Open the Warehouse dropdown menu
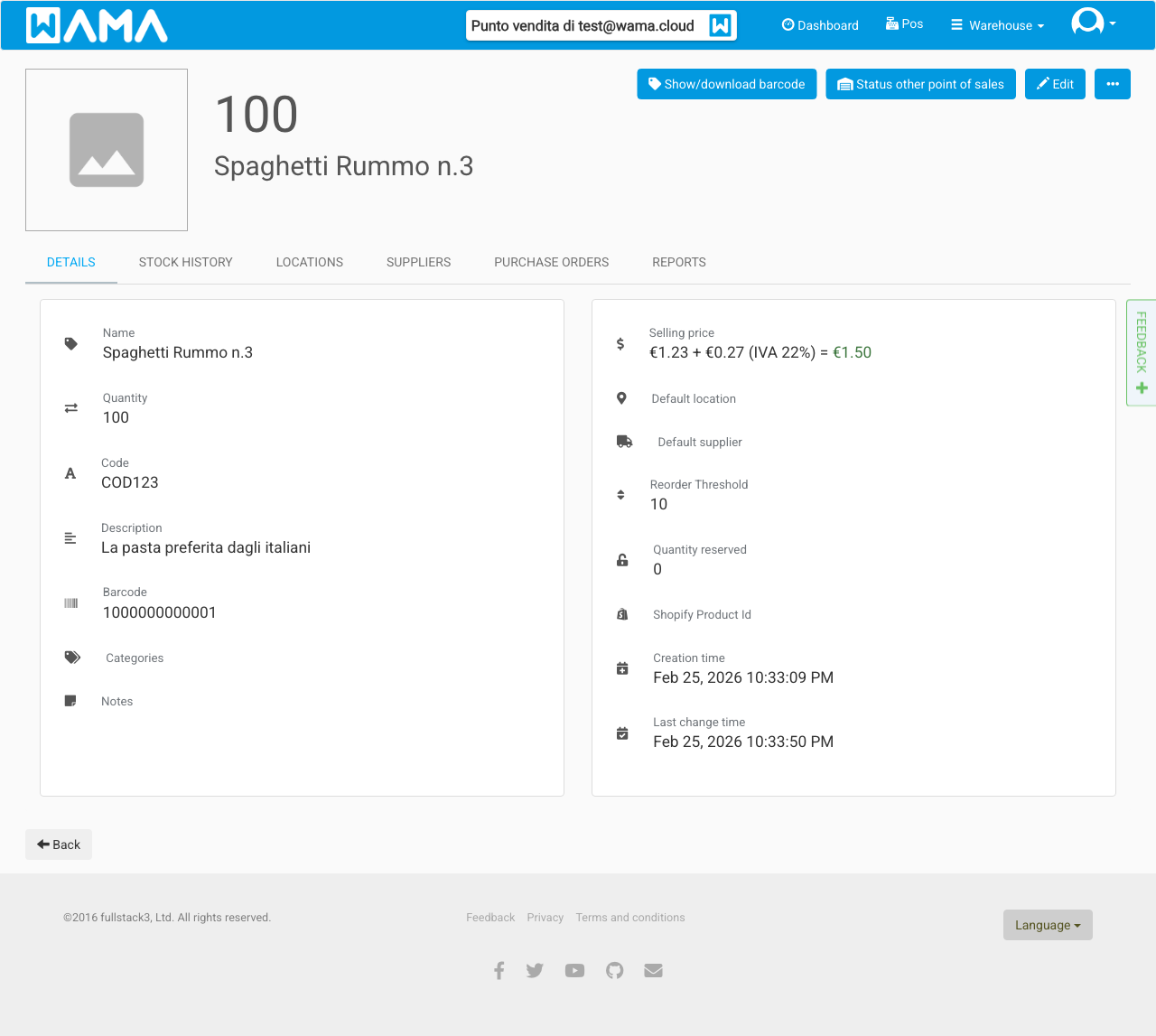This screenshot has width=1156, height=1036. pyautogui.click(x=996, y=25)
